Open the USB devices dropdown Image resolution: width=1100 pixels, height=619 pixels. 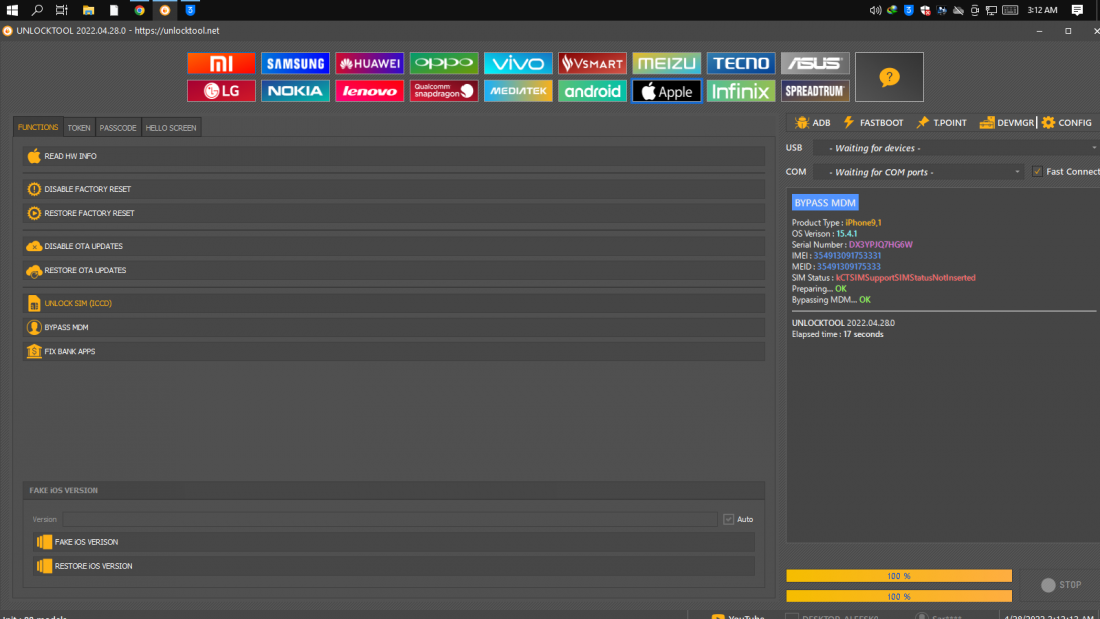955,148
